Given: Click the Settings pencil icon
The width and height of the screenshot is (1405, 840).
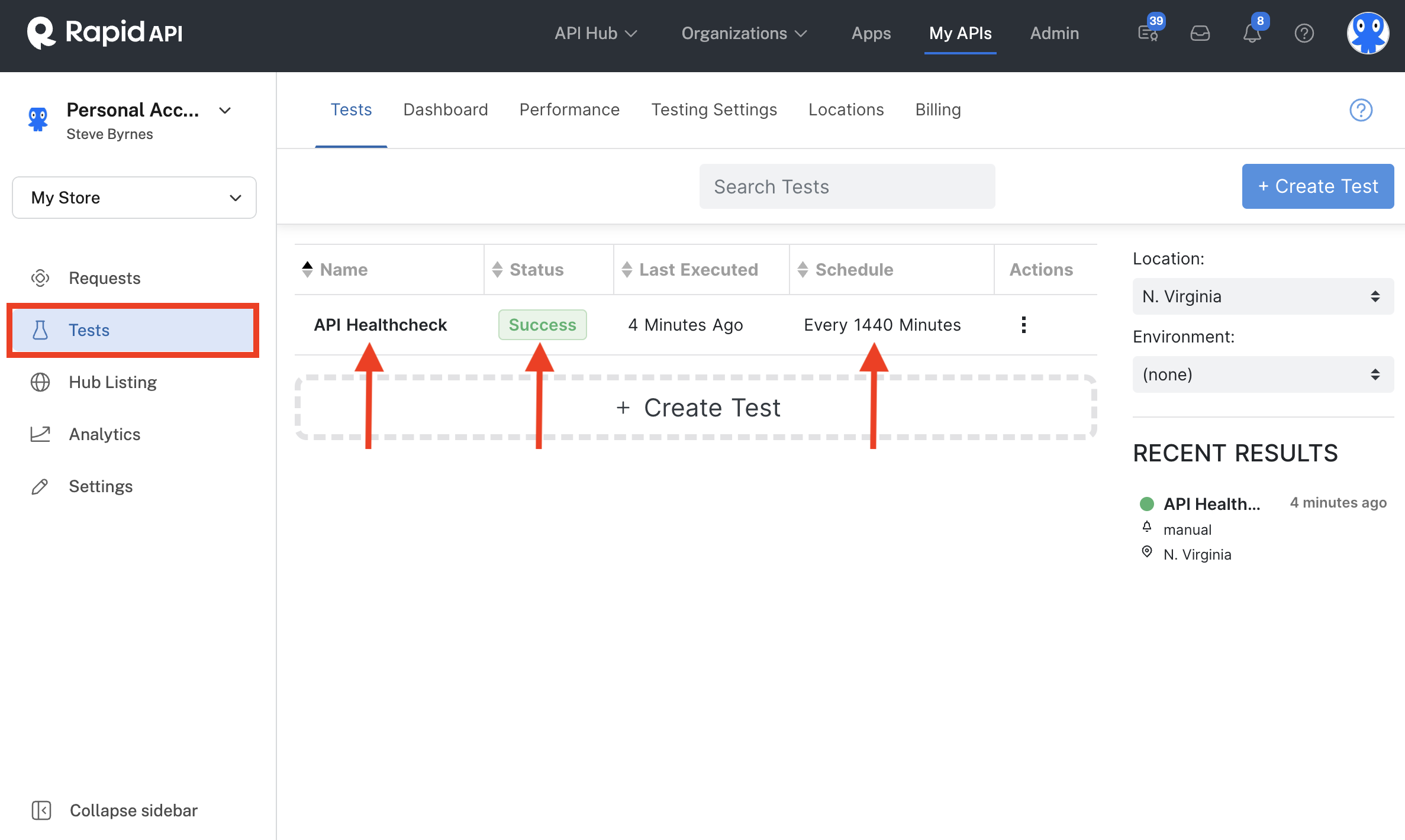Looking at the screenshot, I should 40,486.
